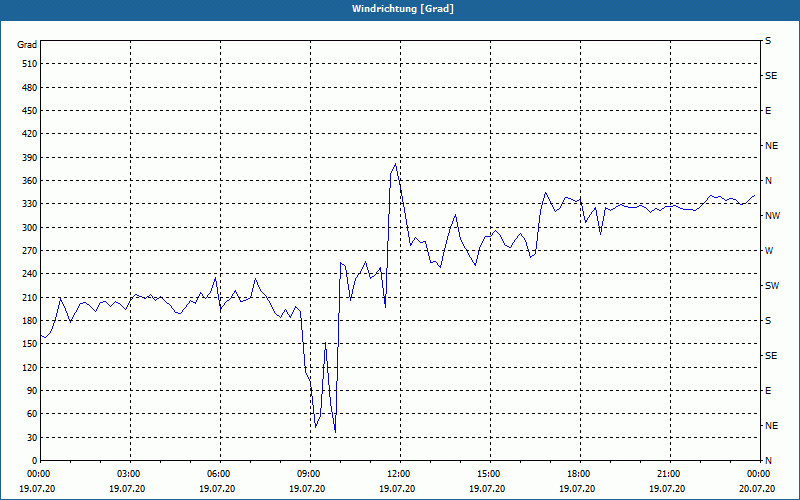Select the SW compass label
This screenshot has height=500, width=800.
(x=772, y=286)
